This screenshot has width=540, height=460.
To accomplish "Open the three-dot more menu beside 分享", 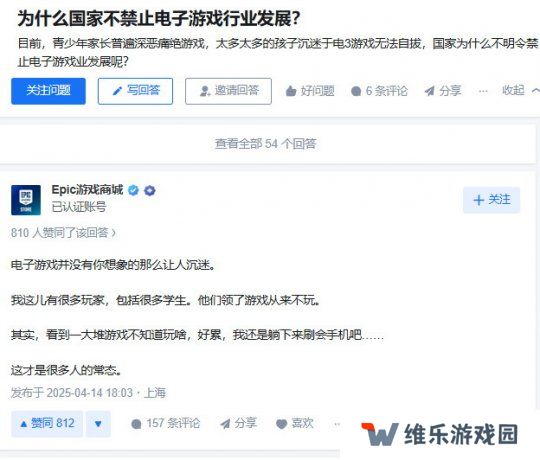I will pos(483,91).
